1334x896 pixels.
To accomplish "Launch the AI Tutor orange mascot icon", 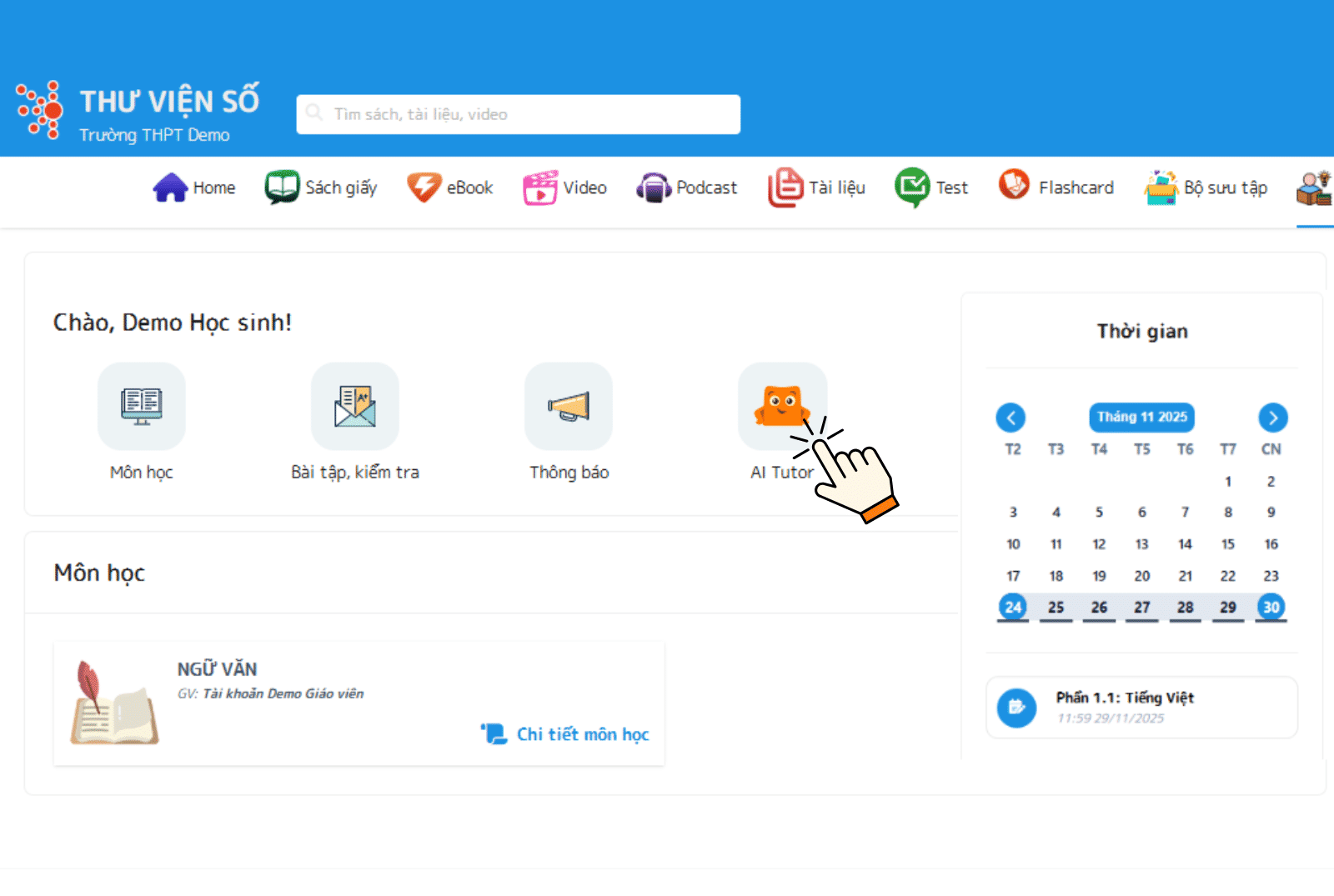I will click(x=781, y=406).
